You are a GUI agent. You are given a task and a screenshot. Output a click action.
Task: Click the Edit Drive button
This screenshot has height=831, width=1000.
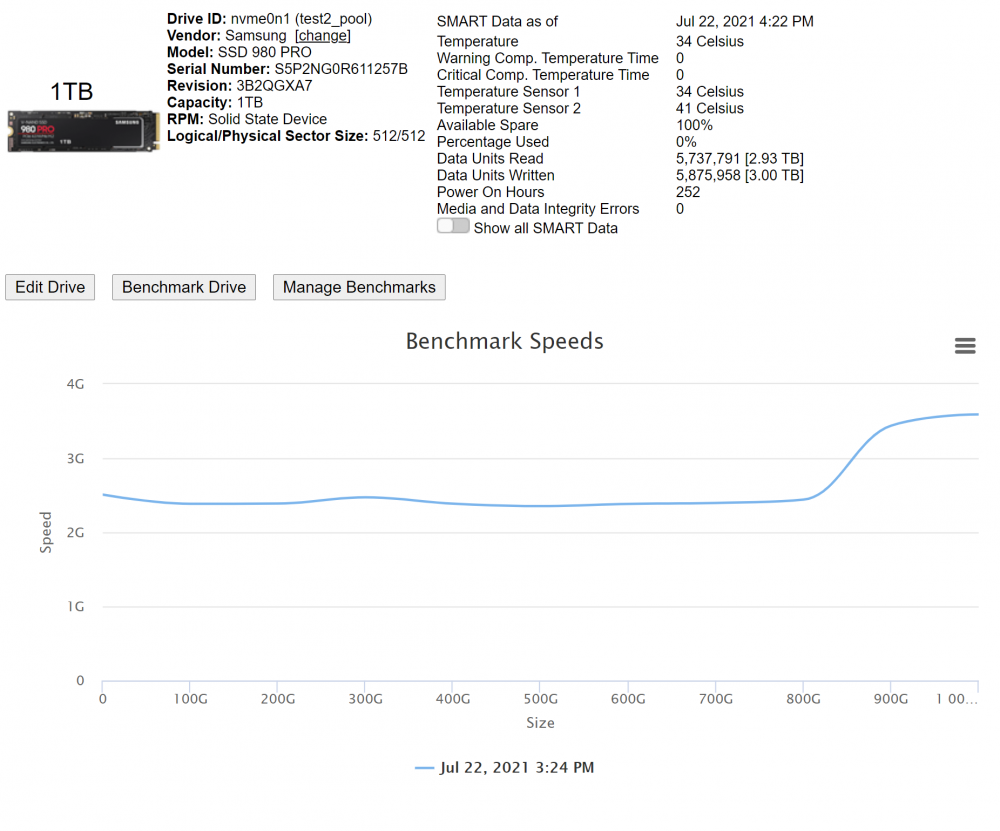tap(50, 287)
